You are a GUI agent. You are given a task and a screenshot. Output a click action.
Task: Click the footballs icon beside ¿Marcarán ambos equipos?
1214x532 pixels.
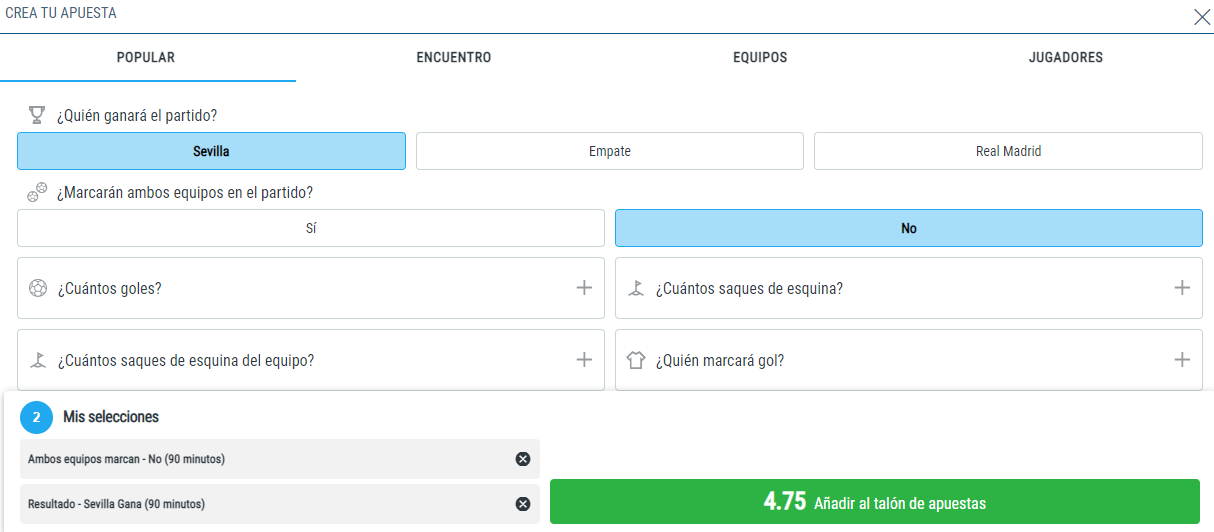pyautogui.click(x=37, y=192)
